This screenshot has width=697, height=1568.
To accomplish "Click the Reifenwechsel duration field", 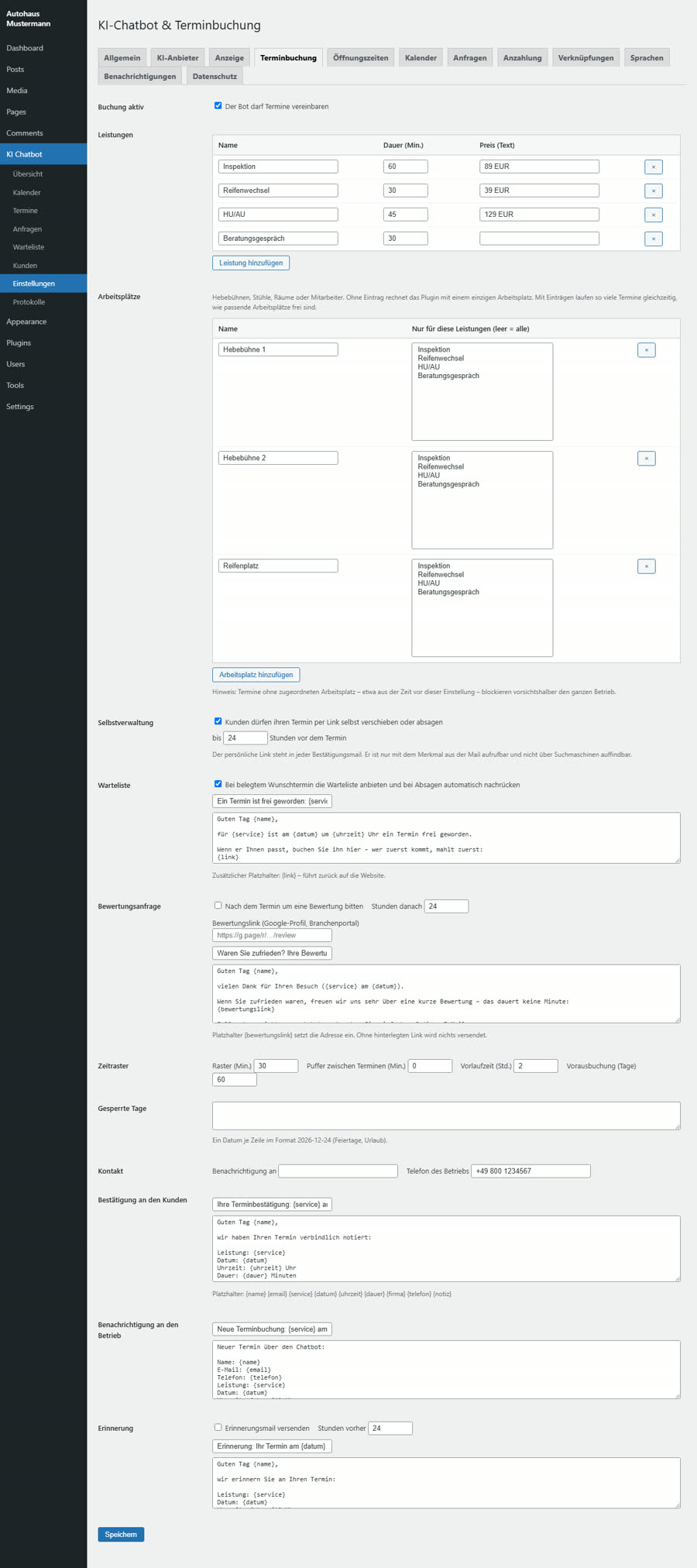I will pos(405,191).
